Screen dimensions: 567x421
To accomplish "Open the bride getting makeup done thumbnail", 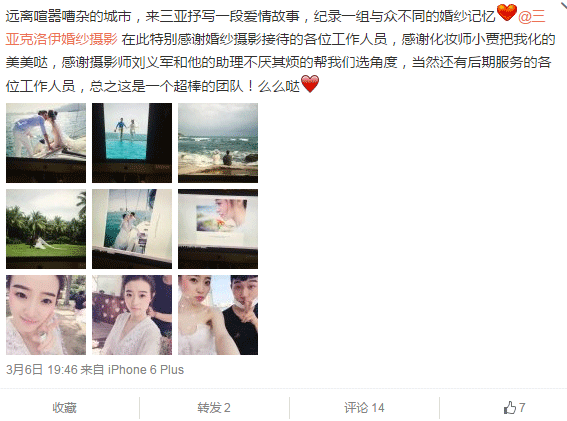I will coord(132,315).
